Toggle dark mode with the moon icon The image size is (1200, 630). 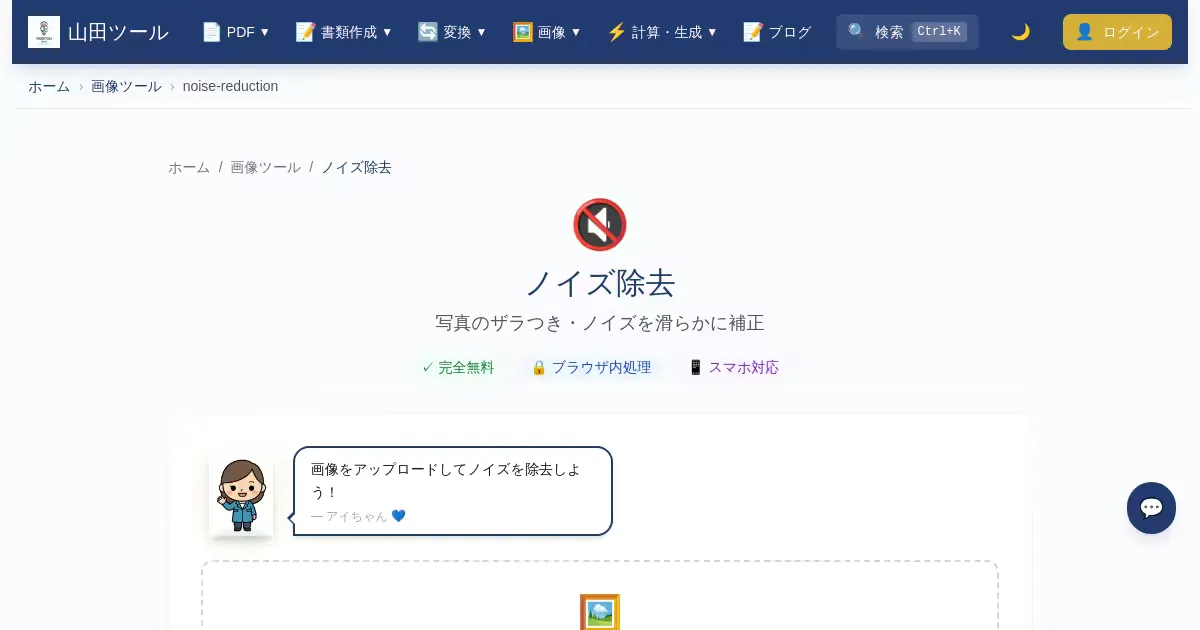1020,32
